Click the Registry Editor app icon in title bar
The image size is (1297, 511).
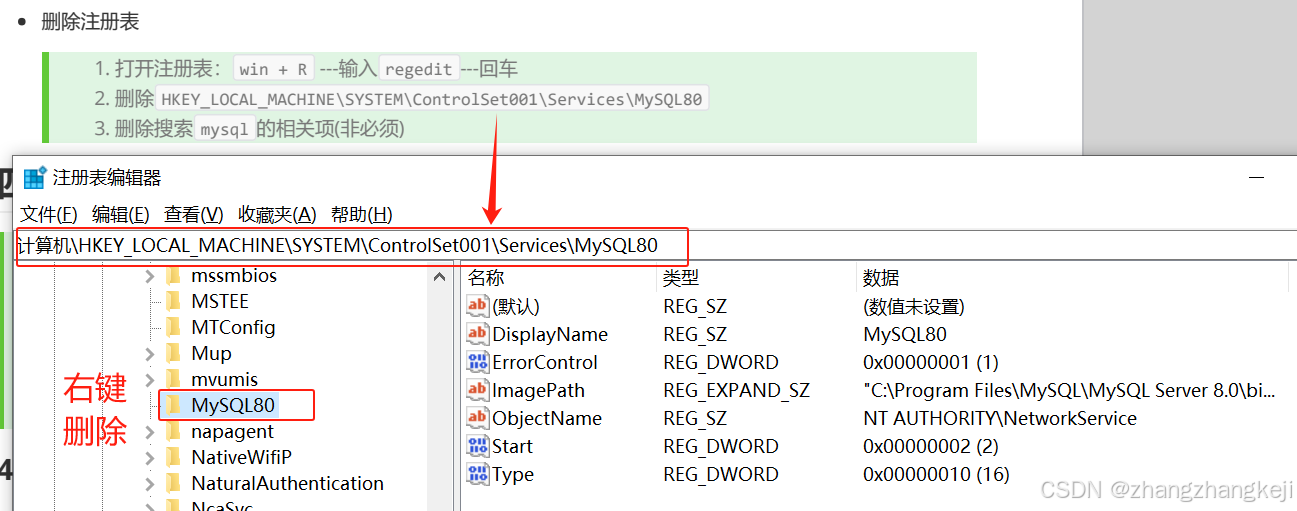(35, 178)
